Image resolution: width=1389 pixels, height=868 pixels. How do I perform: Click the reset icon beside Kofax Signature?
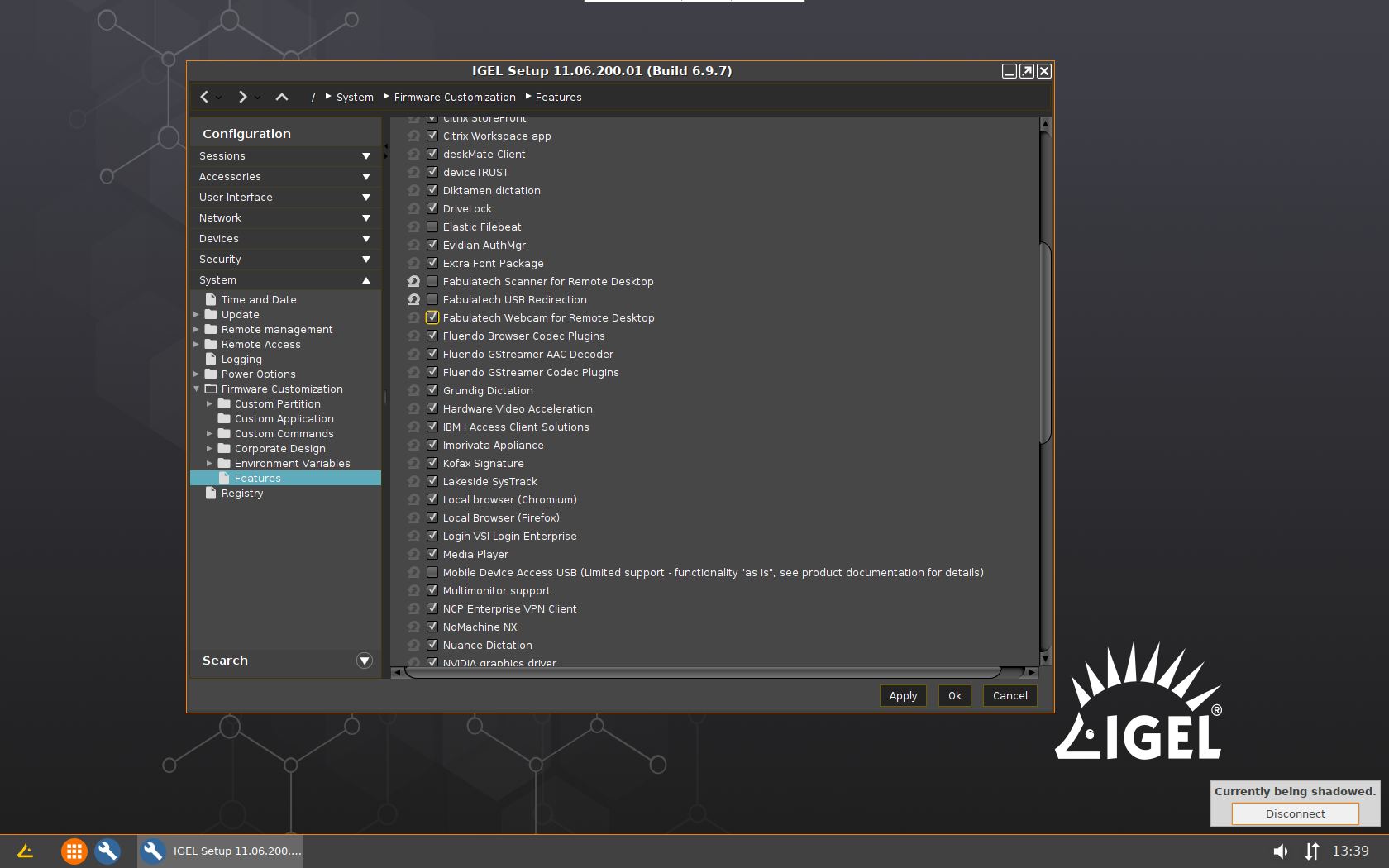[x=414, y=464]
